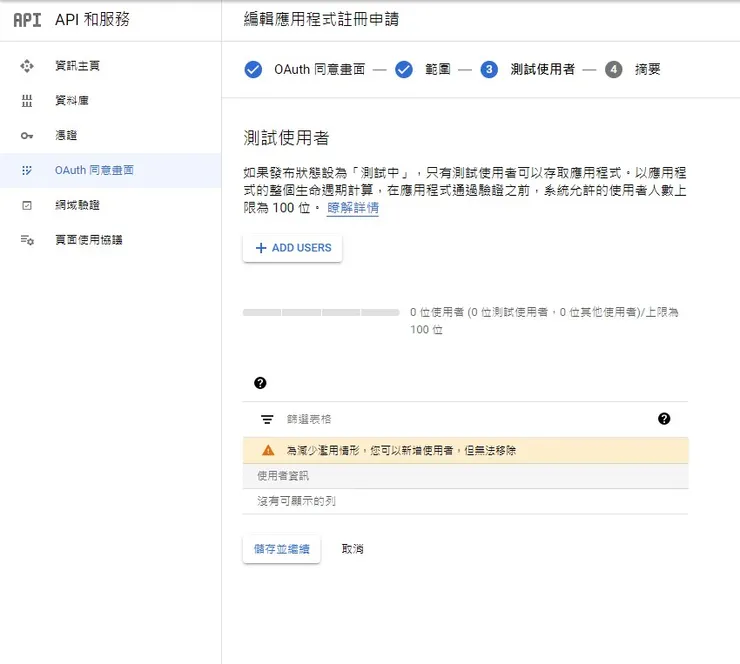Click the API 和服務 title
The image size is (740, 664).
(x=92, y=20)
